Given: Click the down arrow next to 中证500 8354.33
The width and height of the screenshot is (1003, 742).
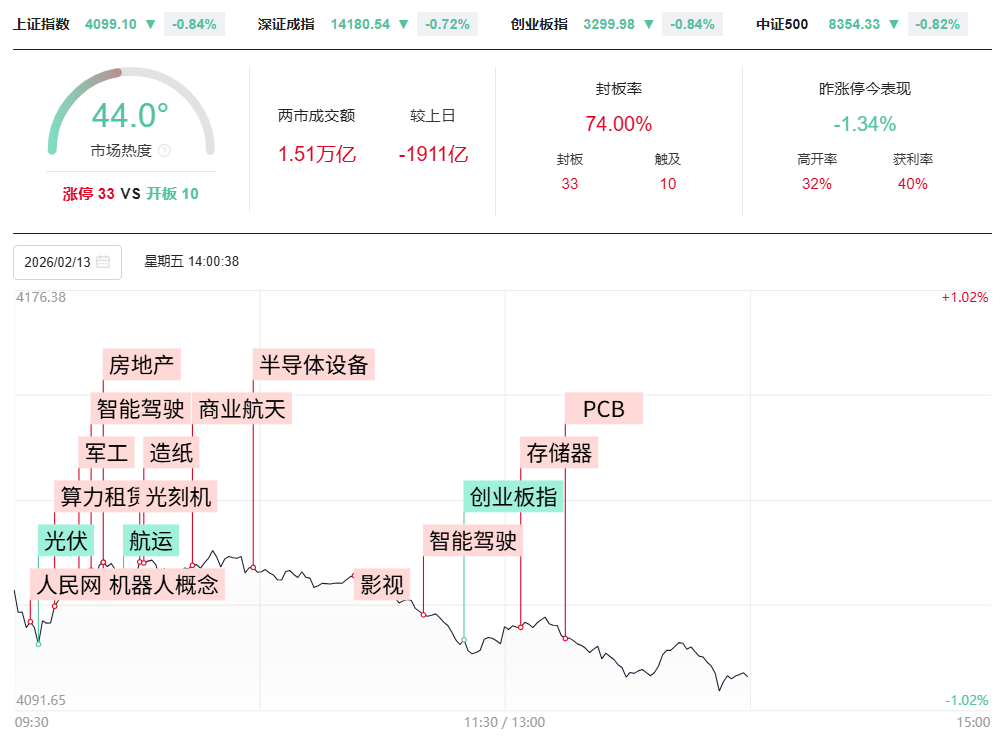Looking at the screenshot, I should (894, 24).
